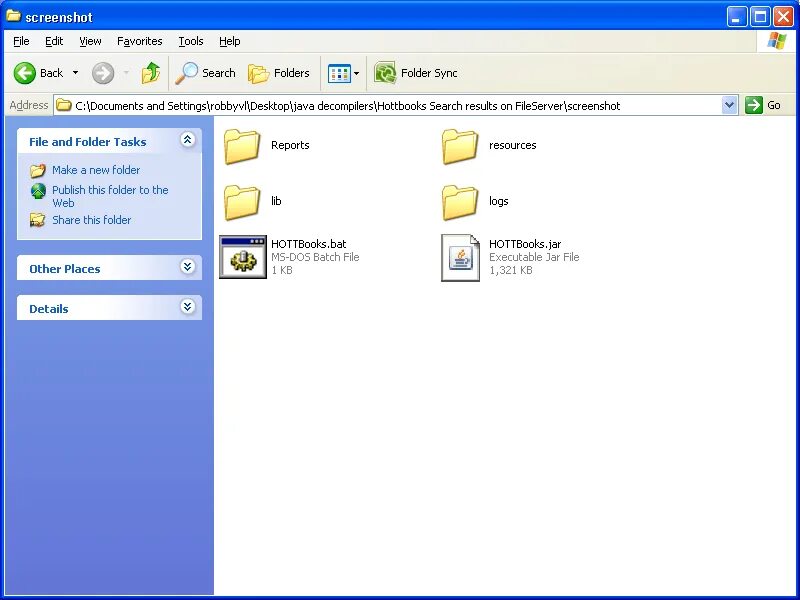Click the Up one level folder icon
800x600 pixels.
151,73
